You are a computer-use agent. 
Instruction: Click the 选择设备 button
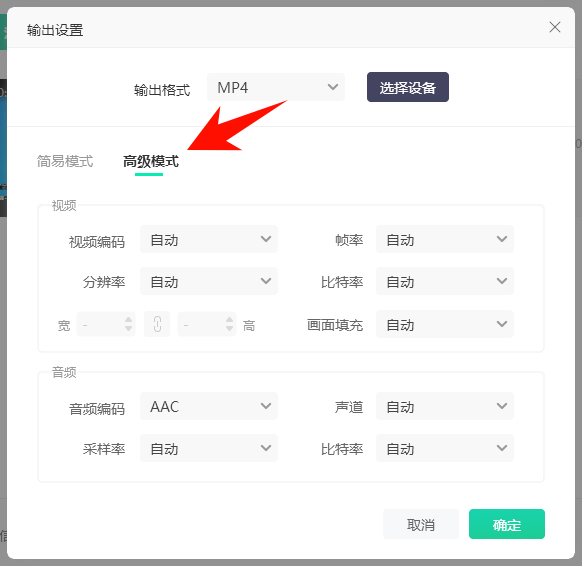[x=408, y=87]
